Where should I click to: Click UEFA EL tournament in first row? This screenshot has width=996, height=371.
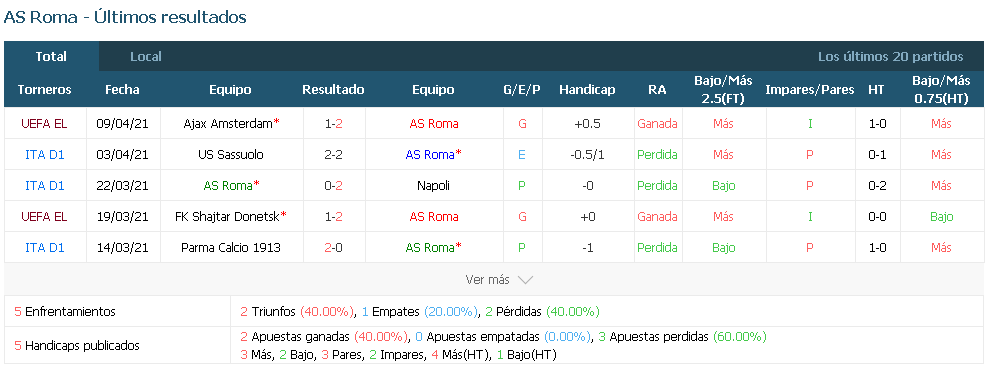tap(44, 123)
